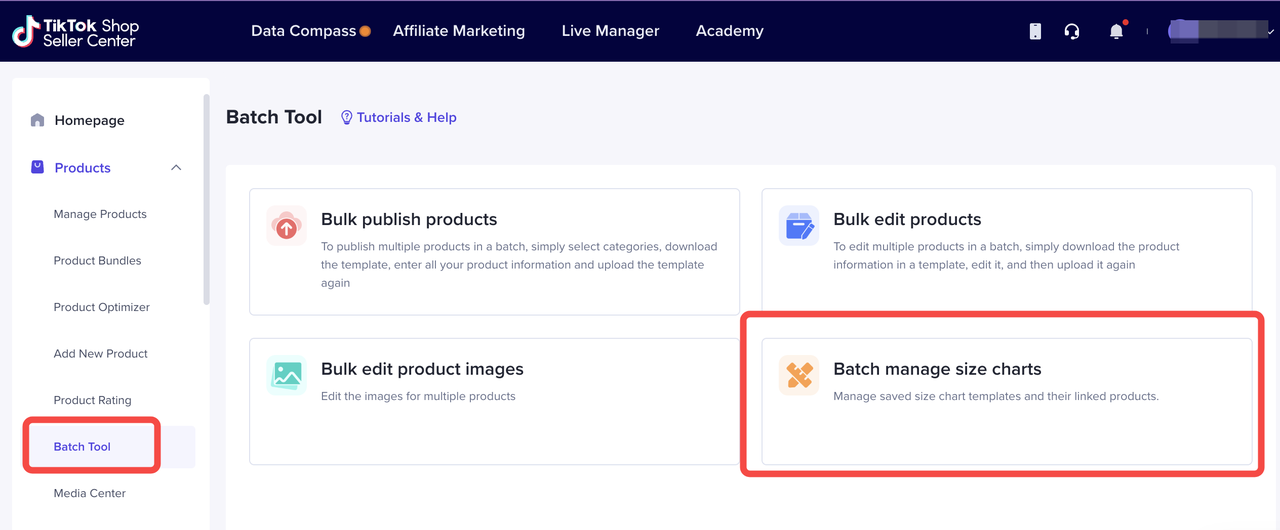Click the TikTok Shop Seller Center logo
Screen dimensions: 1280x530
(75, 31)
